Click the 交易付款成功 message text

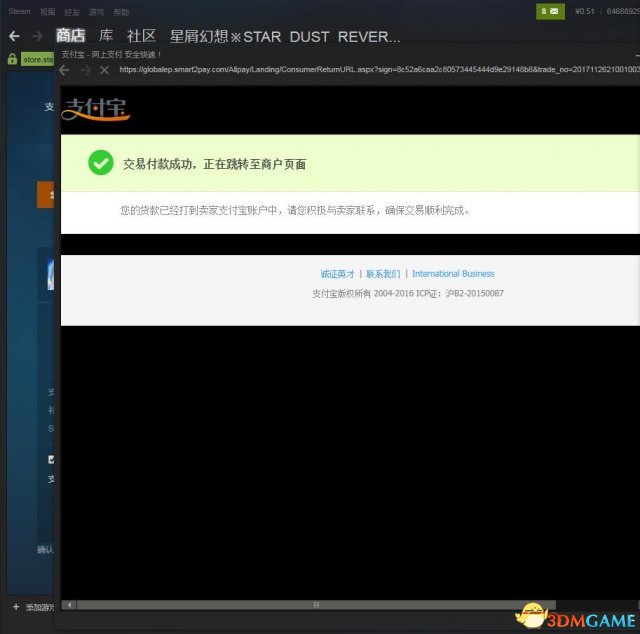(214, 164)
